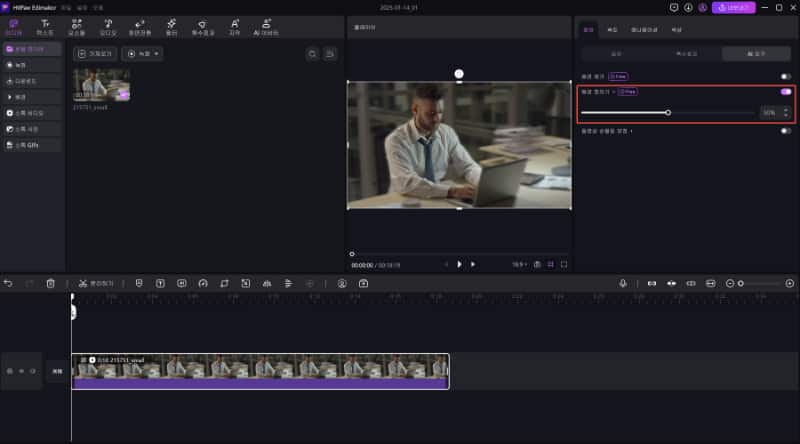Click the search icon in media panel
The height and width of the screenshot is (444, 800).
tap(312, 53)
